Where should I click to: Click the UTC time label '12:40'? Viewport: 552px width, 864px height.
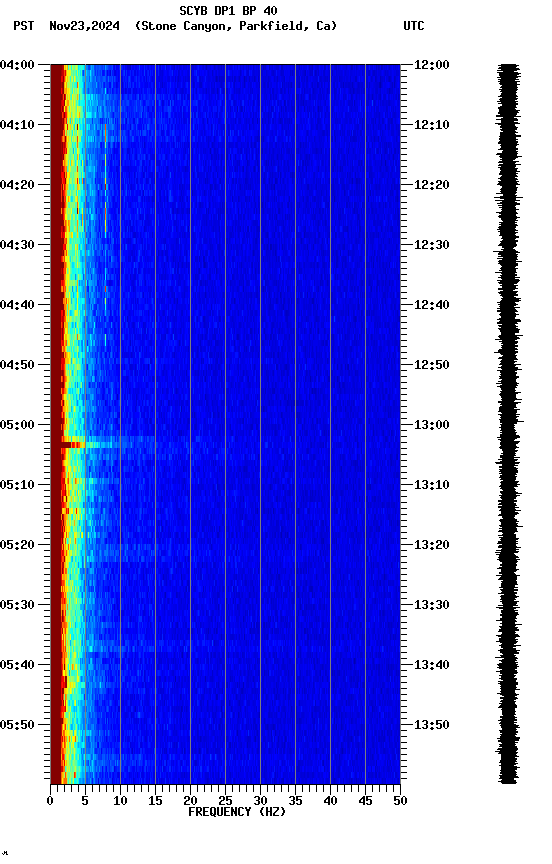pos(432,305)
